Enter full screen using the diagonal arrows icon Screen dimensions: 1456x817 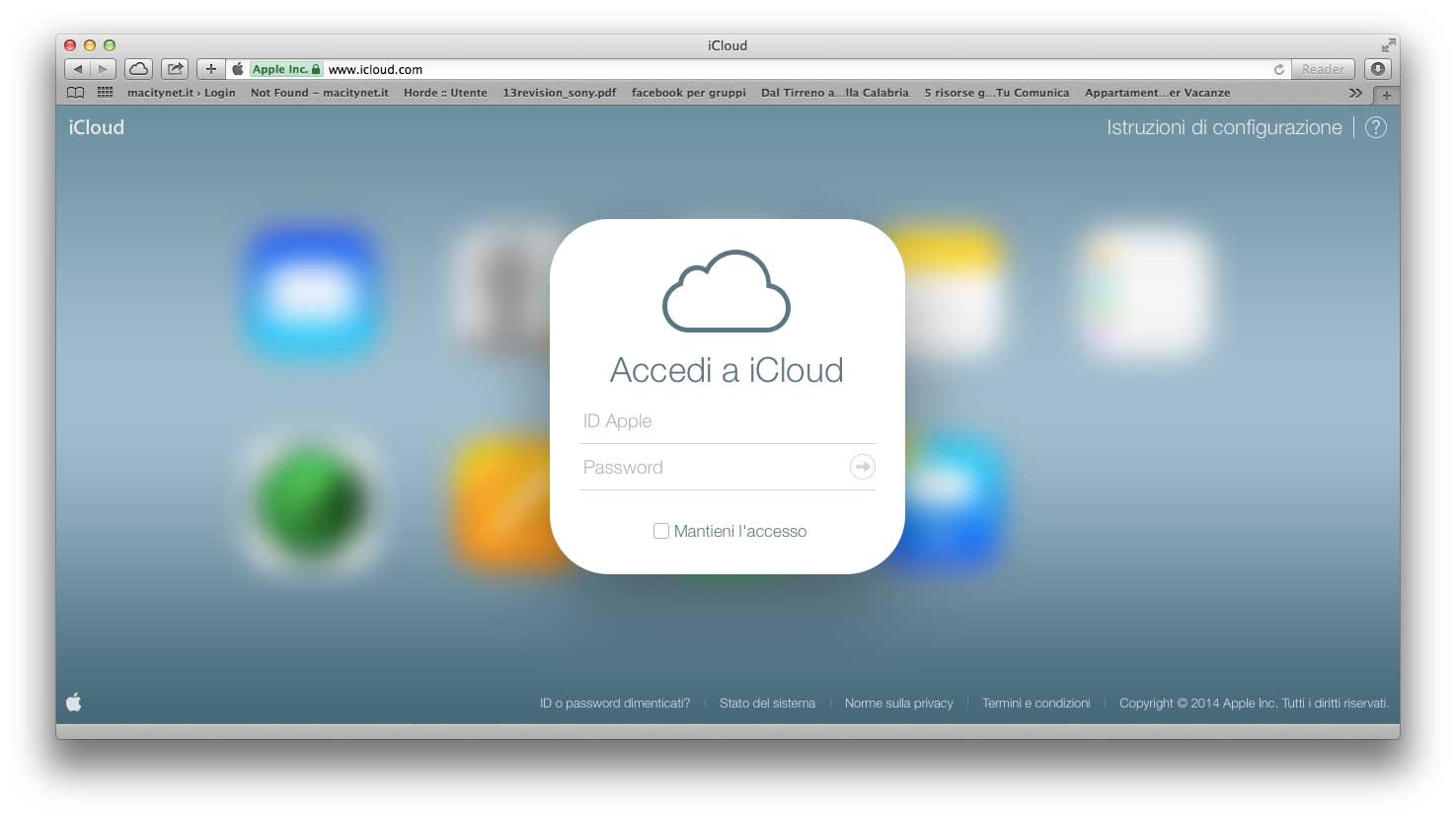[1389, 44]
